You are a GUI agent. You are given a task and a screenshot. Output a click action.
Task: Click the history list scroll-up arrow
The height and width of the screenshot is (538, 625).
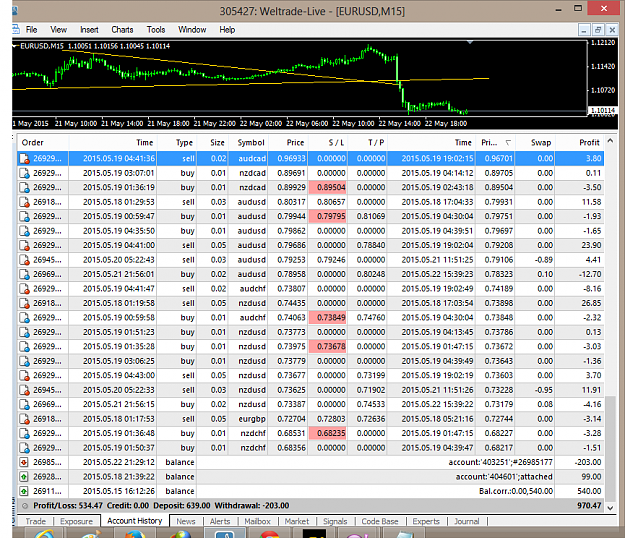point(610,141)
